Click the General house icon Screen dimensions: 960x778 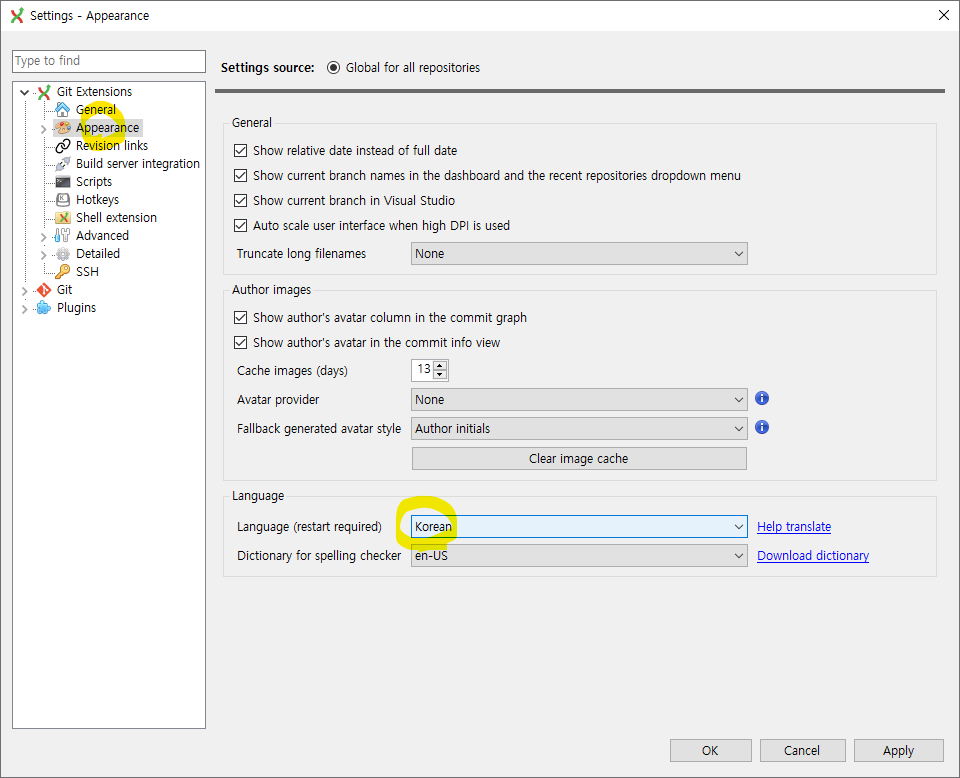(x=62, y=110)
